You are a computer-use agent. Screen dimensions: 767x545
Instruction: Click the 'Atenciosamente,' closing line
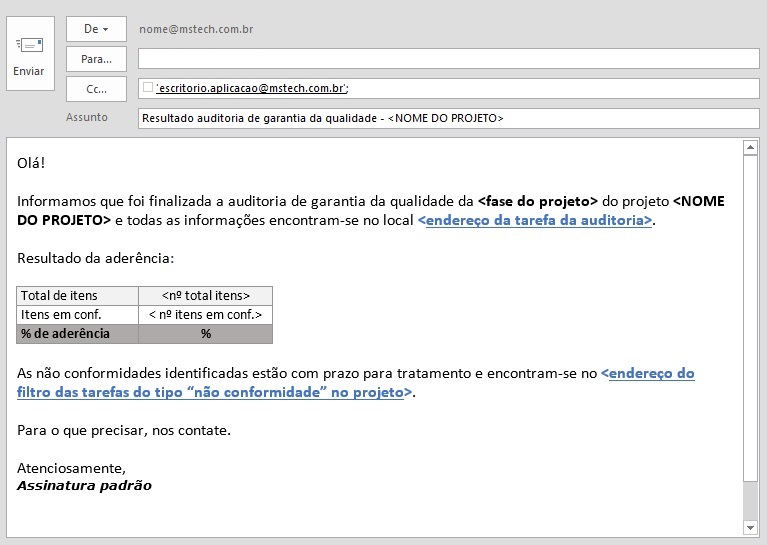(x=71, y=468)
